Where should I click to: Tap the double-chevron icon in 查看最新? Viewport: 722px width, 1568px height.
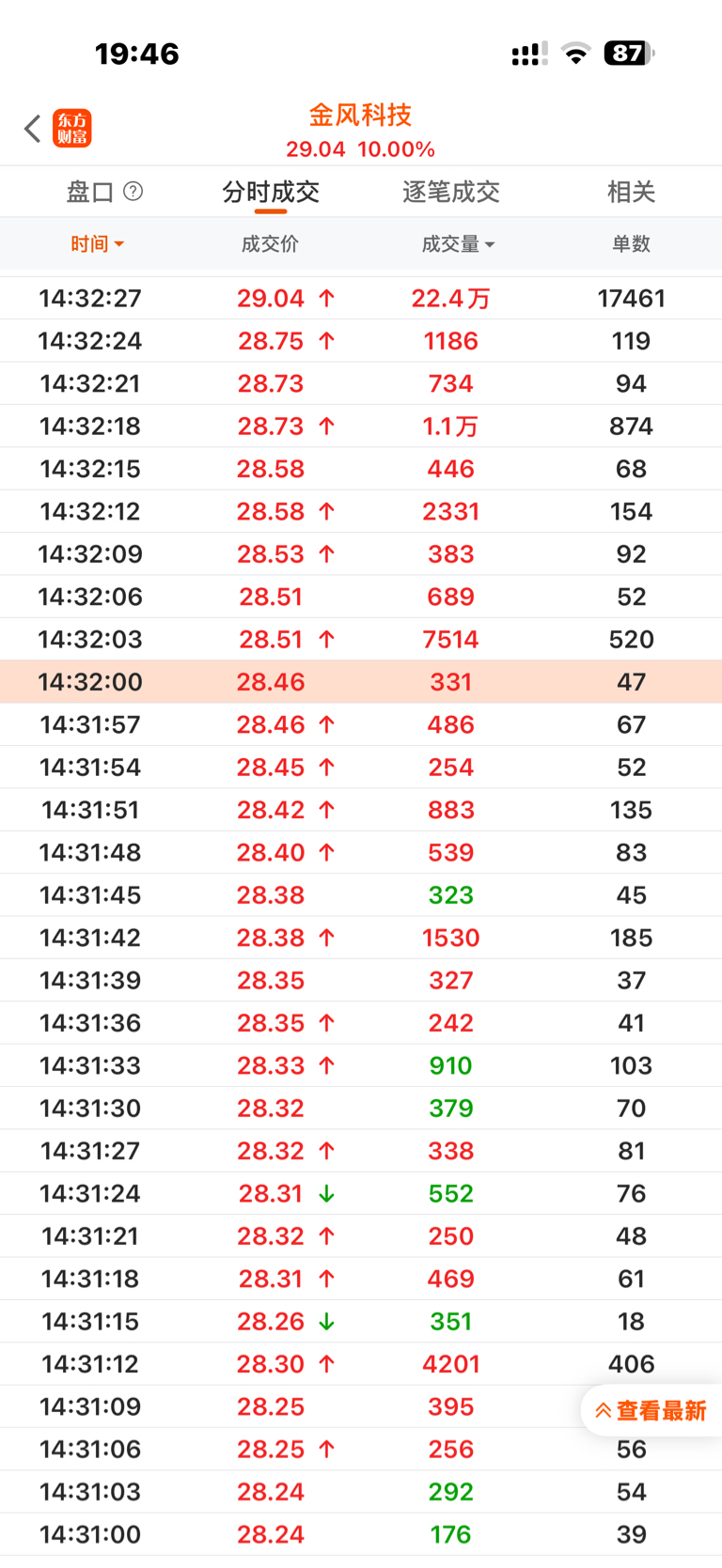(604, 1411)
